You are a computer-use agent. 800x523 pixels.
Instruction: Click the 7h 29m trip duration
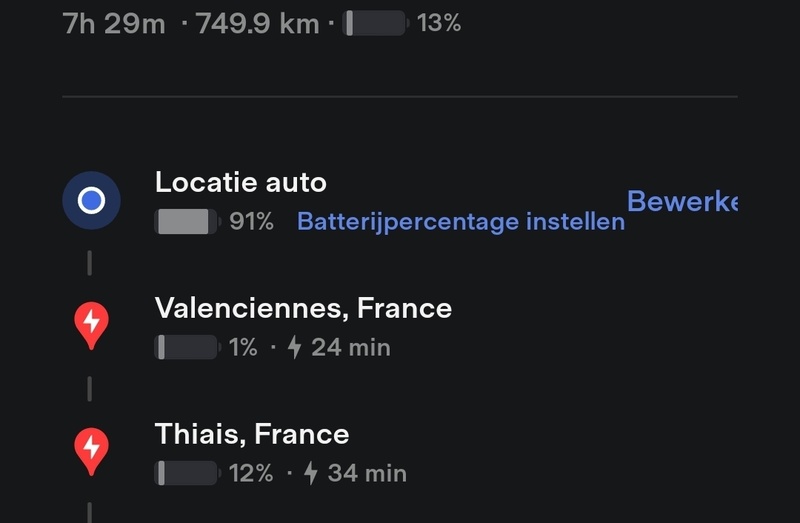(x=114, y=23)
